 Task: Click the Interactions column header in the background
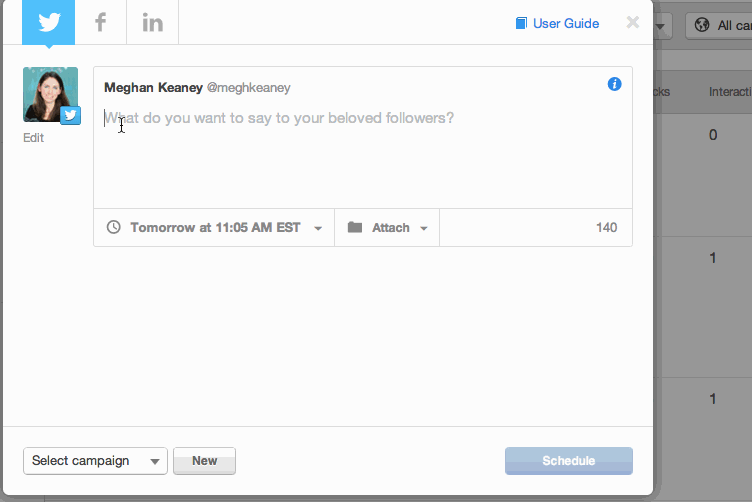point(730,92)
